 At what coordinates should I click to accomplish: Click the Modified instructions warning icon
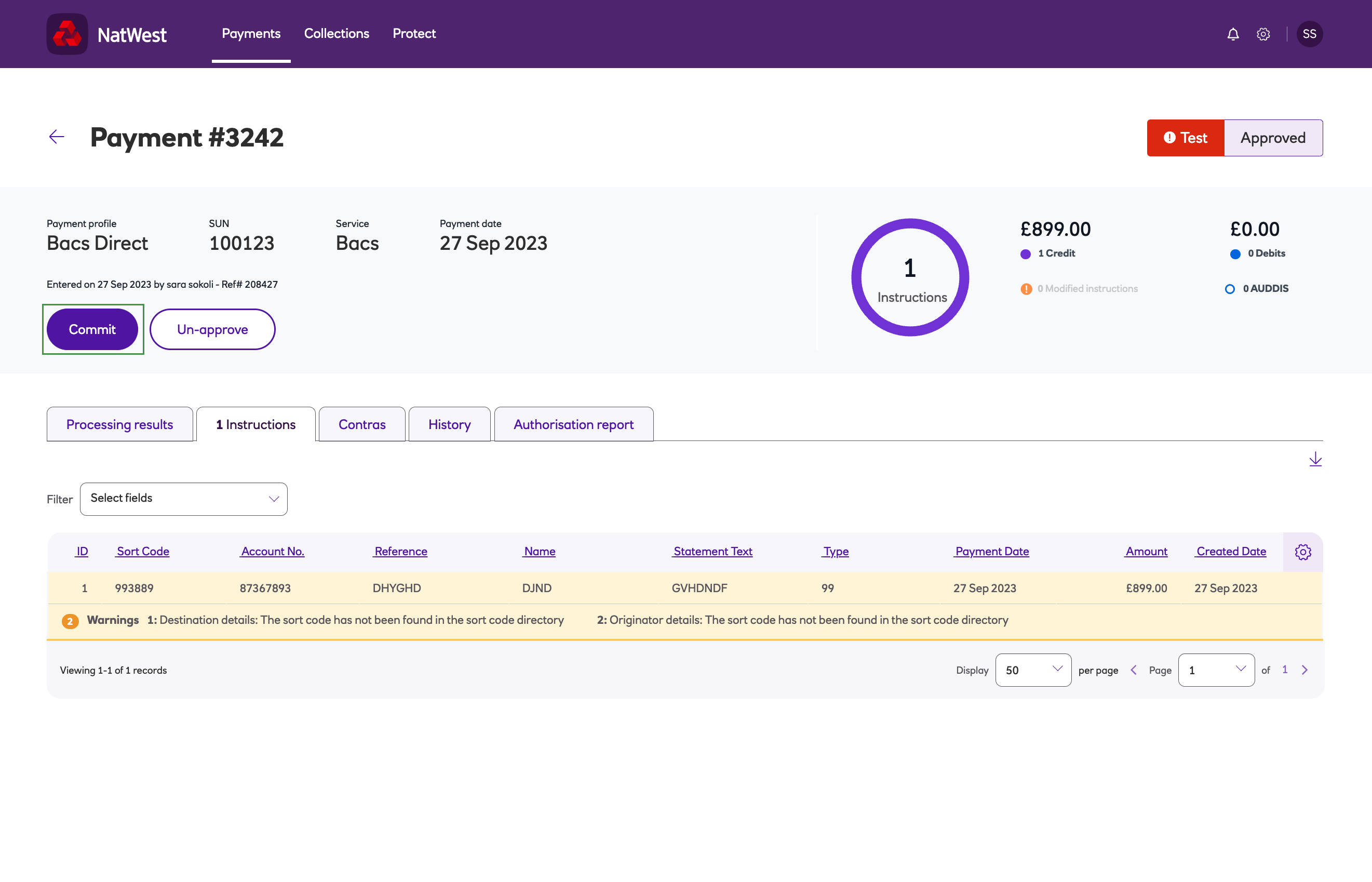tap(1026, 289)
